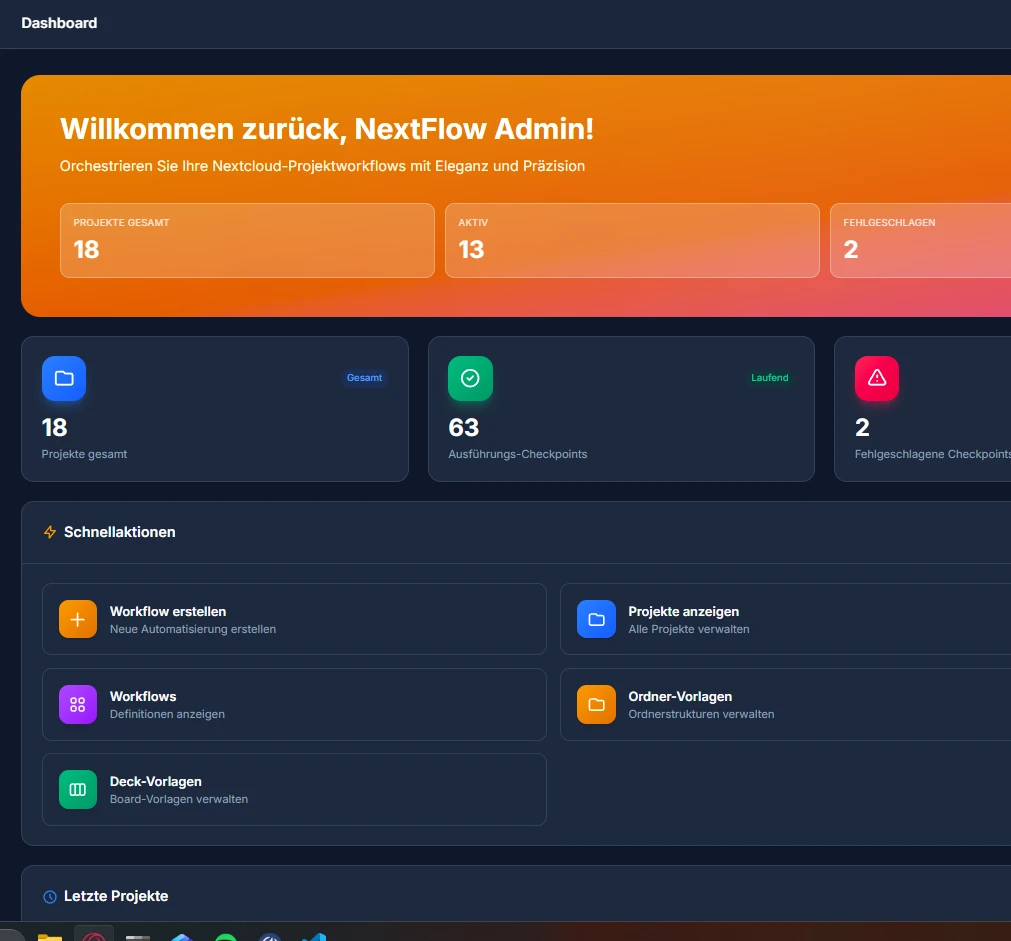Click the lightning icon next to Schnellaktionen
This screenshot has width=1011, height=941.
pos(49,531)
